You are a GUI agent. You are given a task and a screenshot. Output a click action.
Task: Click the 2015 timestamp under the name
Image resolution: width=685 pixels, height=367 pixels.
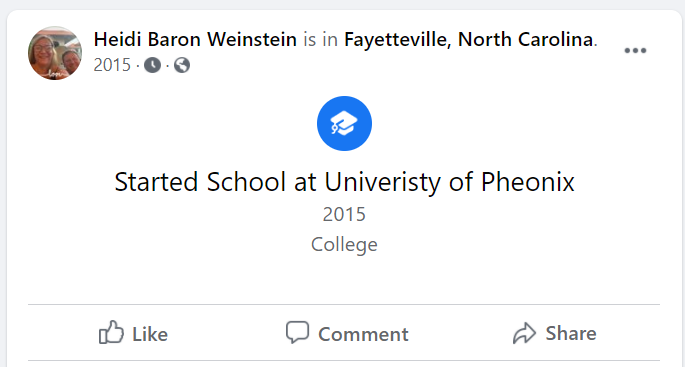click(x=112, y=65)
